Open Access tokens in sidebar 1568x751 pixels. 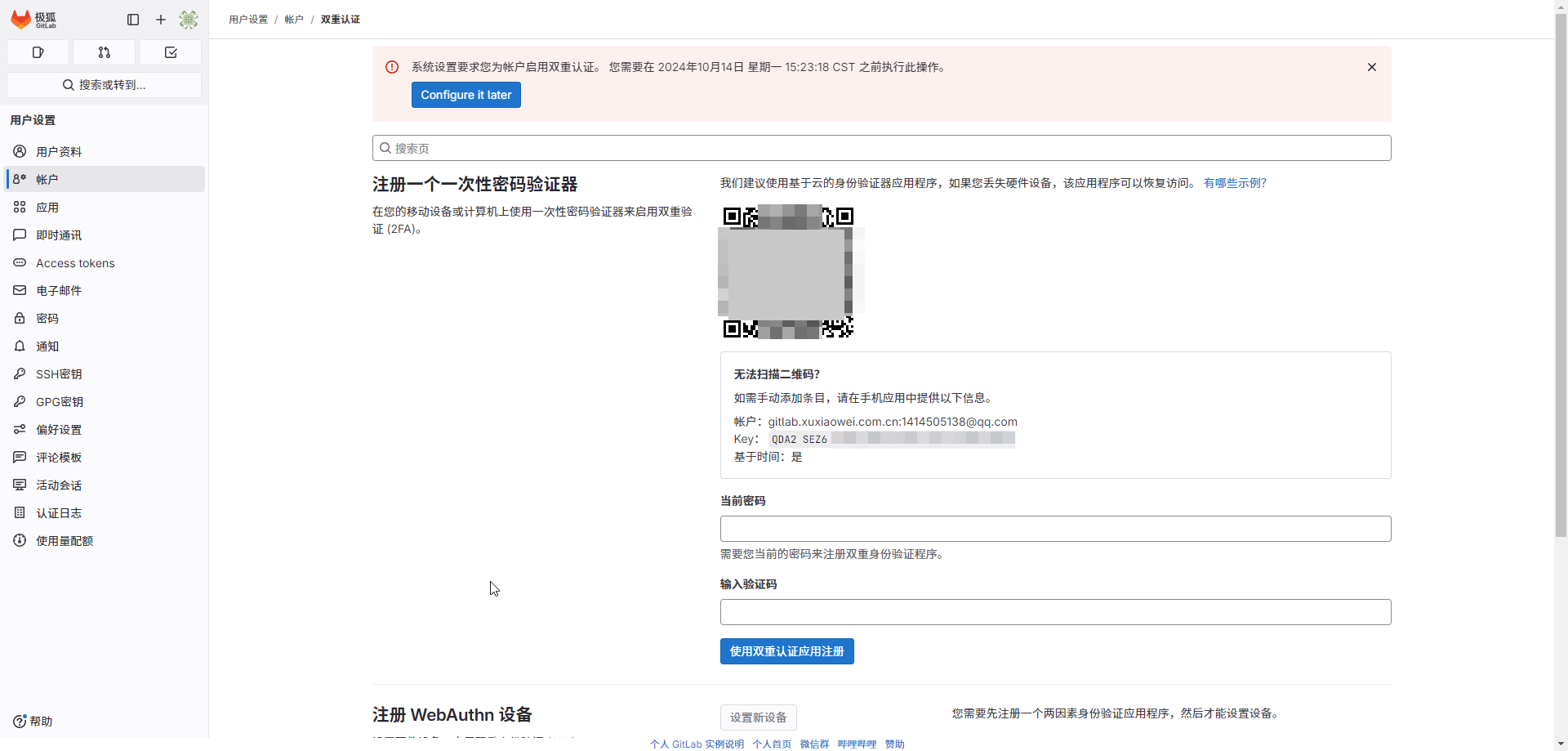tap(75, 263)
